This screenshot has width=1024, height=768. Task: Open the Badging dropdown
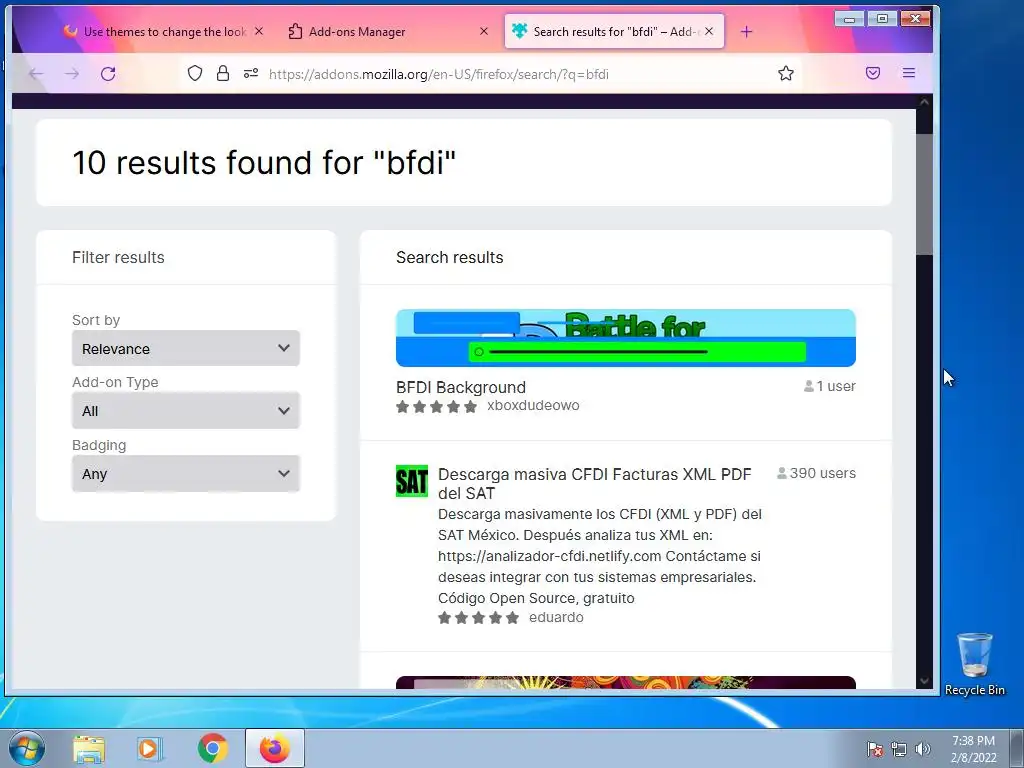point(185,473)
